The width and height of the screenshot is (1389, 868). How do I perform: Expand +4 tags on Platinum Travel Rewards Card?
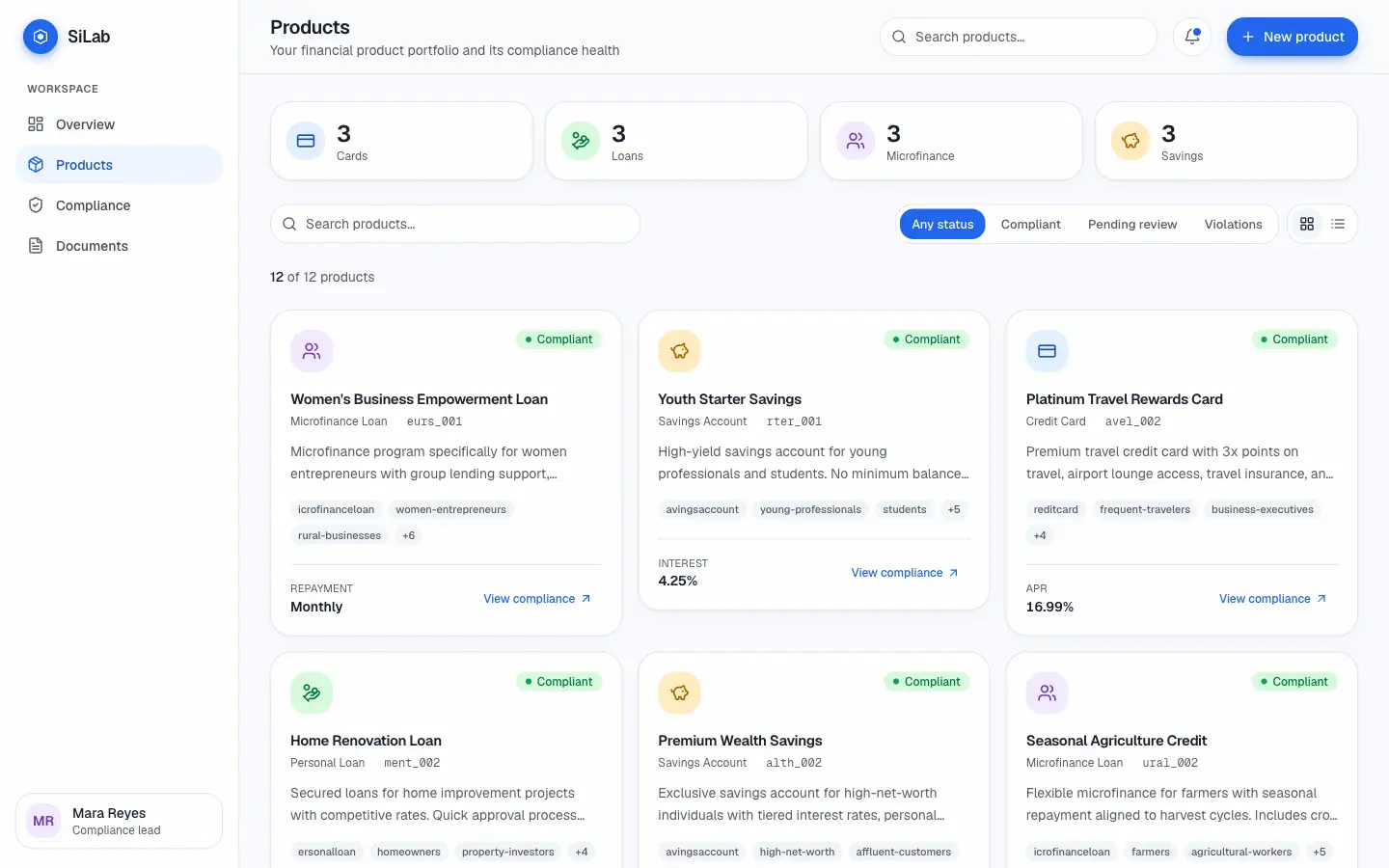point(1039,535)
